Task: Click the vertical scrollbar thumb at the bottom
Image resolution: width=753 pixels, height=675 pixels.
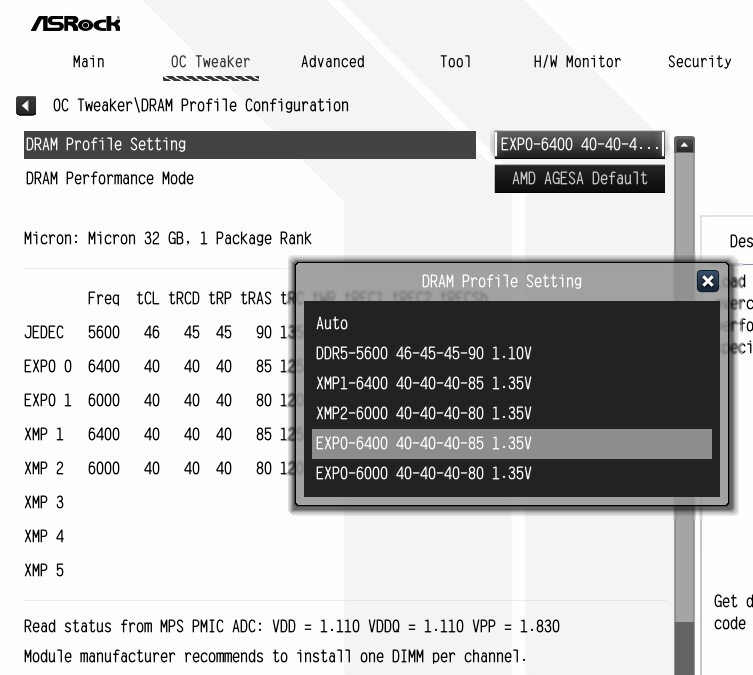Action: [684, 648]
